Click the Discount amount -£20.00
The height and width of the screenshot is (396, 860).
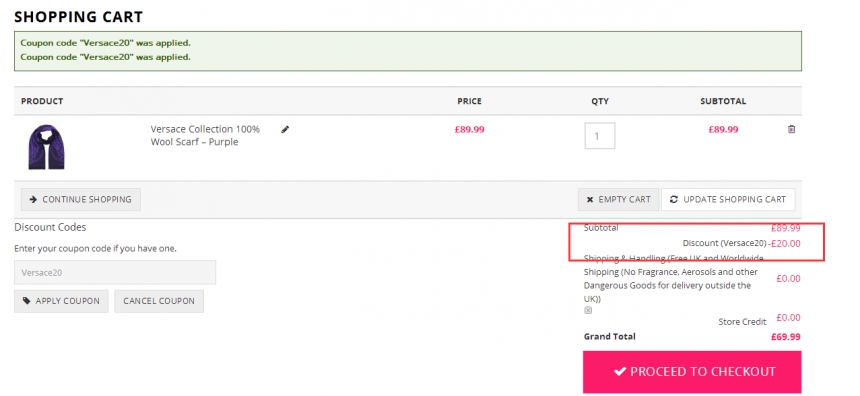(x=784, y=244)
